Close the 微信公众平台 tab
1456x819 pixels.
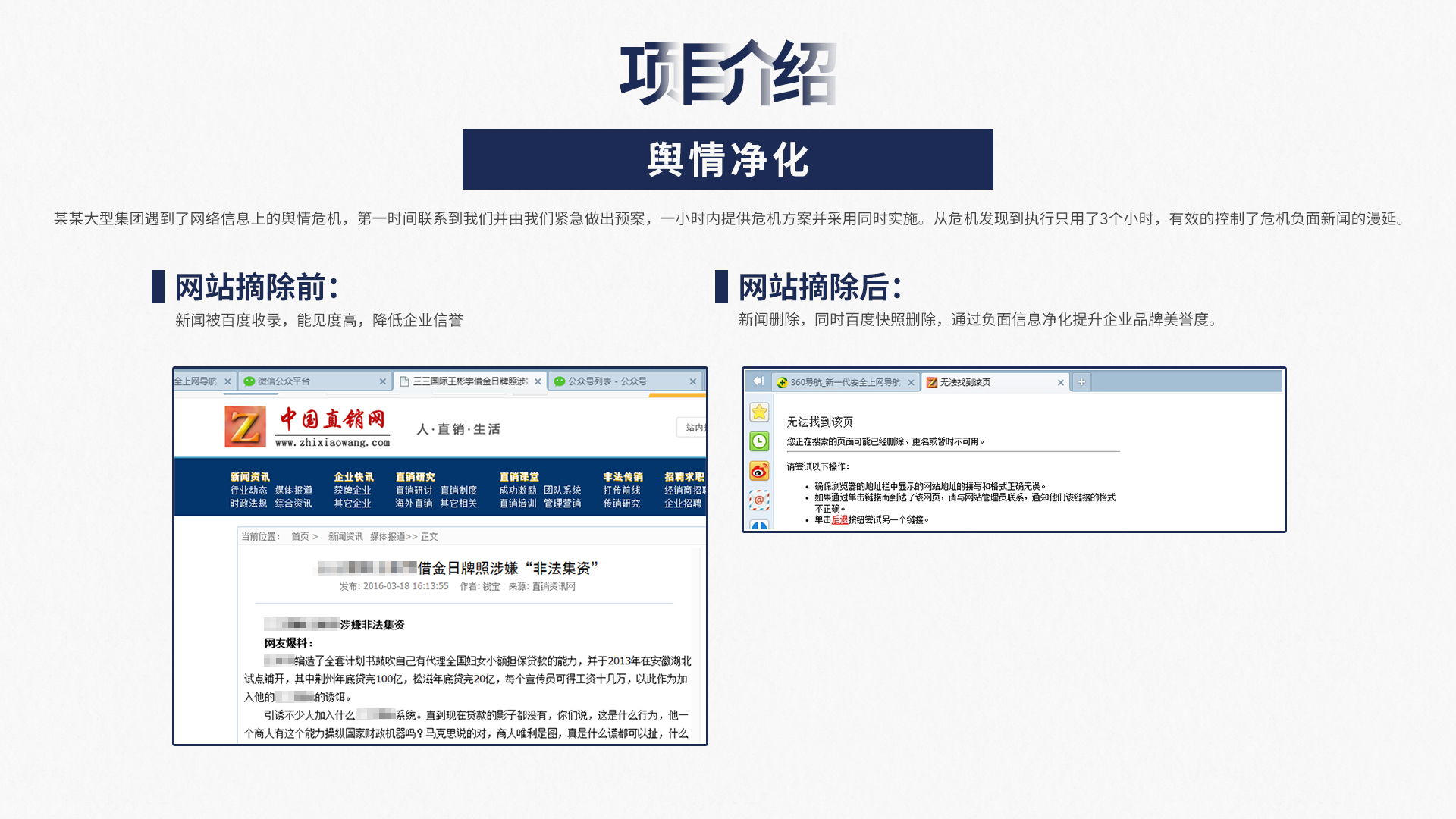tap(382, 381)
